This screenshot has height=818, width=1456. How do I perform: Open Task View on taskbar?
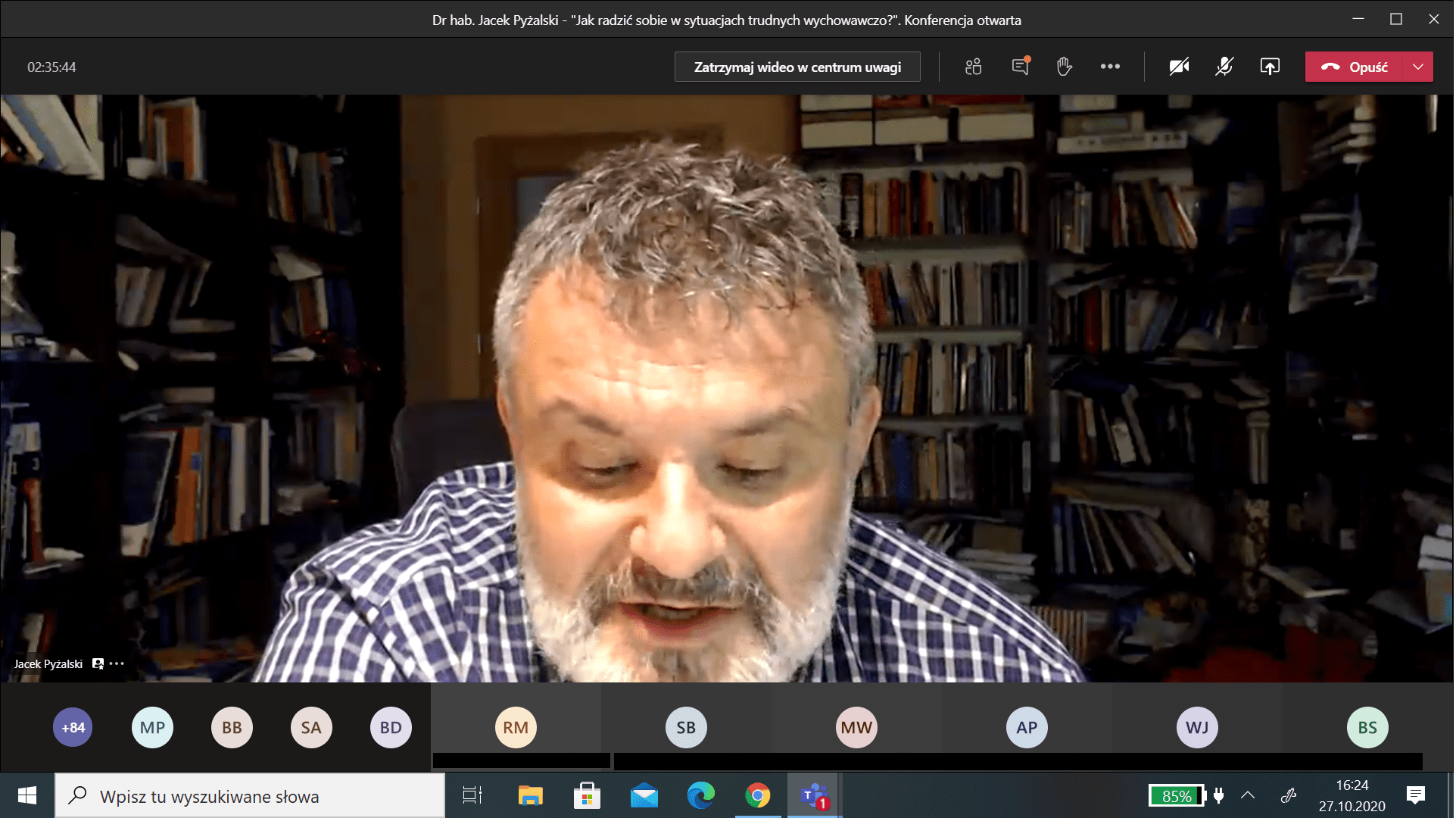coord(472,796)
